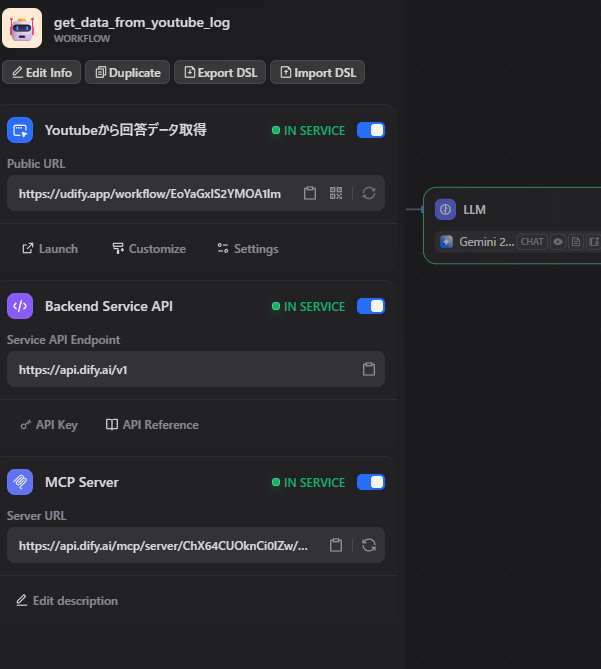
Task: Click the WORKFLOW type label
Action: point(82,38)
